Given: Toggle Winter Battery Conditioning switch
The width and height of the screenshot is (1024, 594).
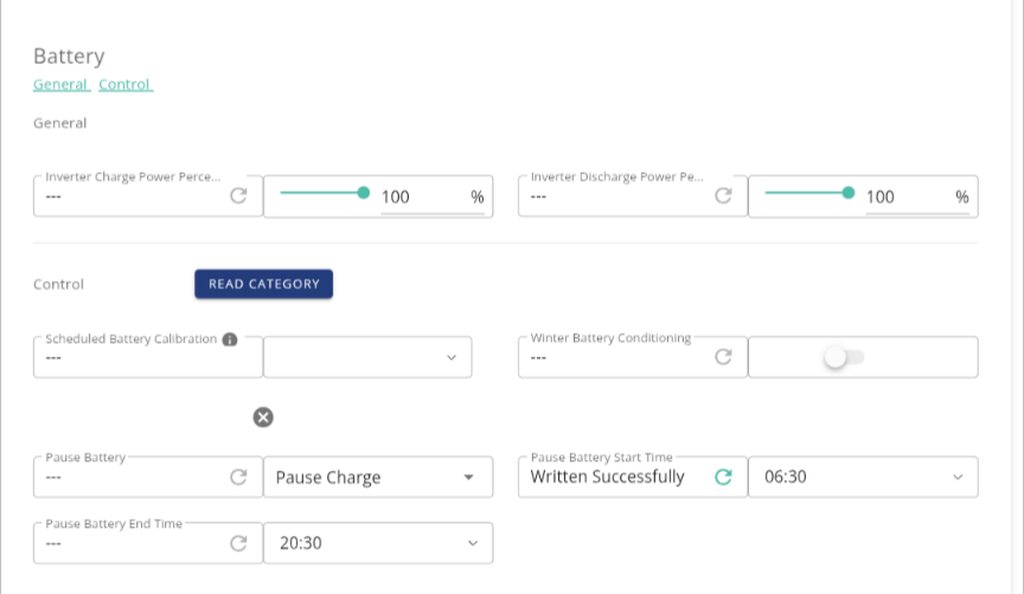Looking at the screenshot, I should [x=843, y=357].
